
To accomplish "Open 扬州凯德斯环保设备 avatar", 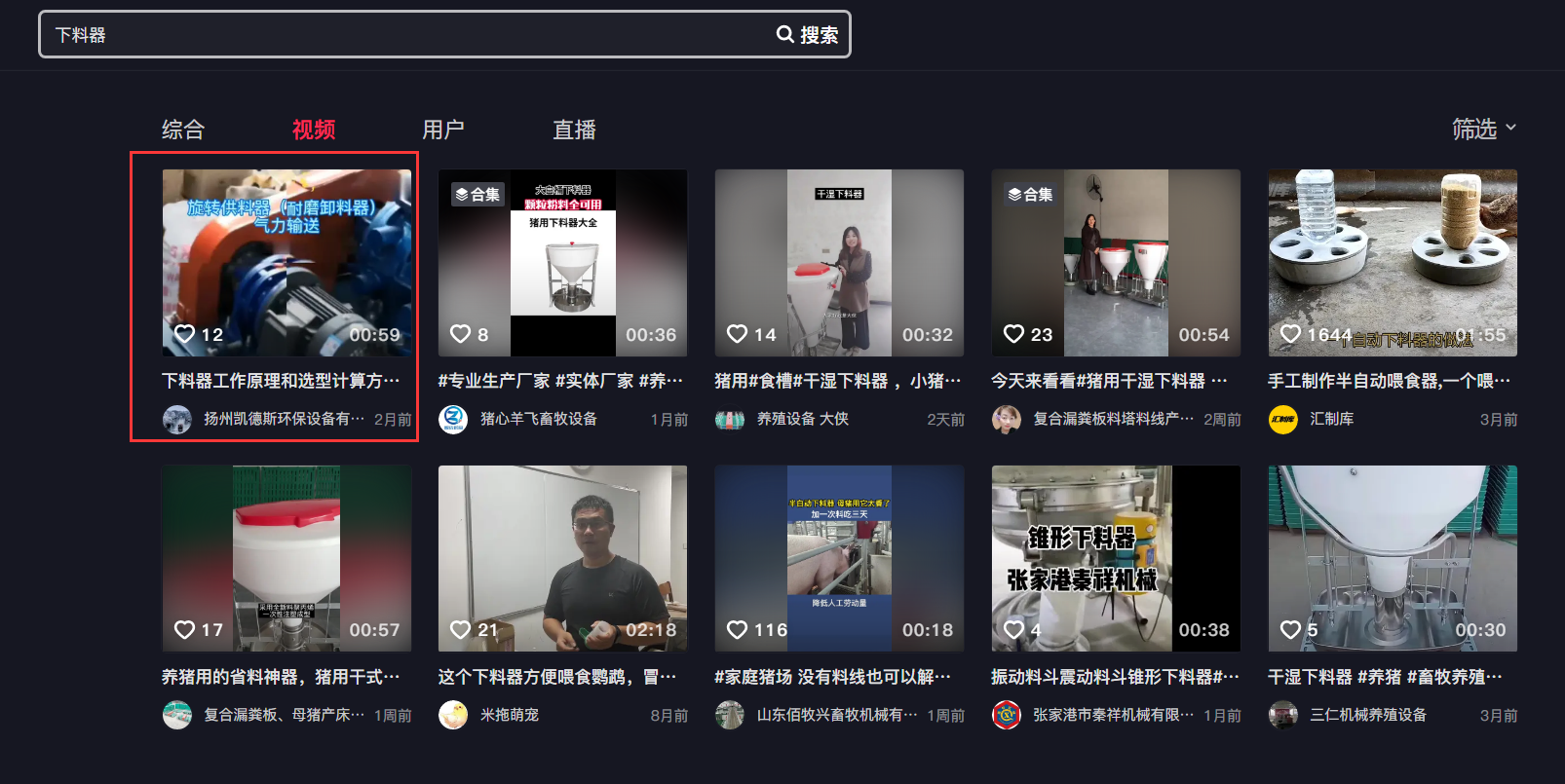I will (177, 420).
